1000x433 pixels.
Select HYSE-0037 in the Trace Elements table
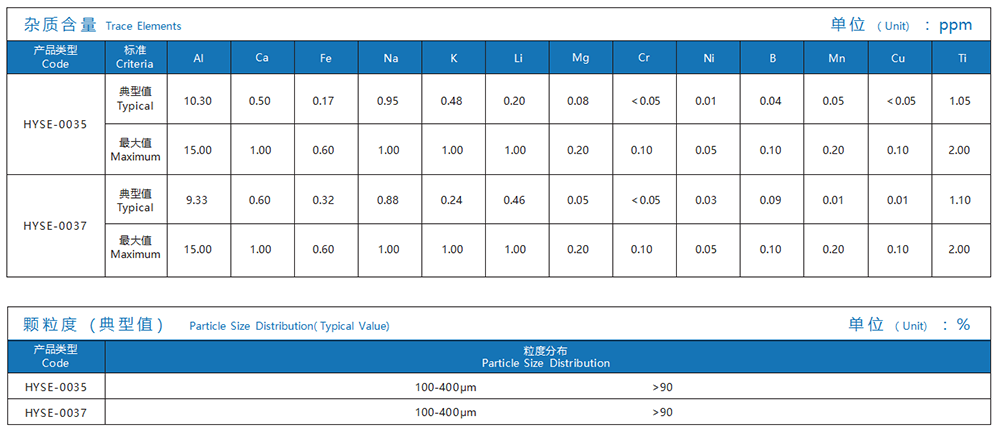56,226
